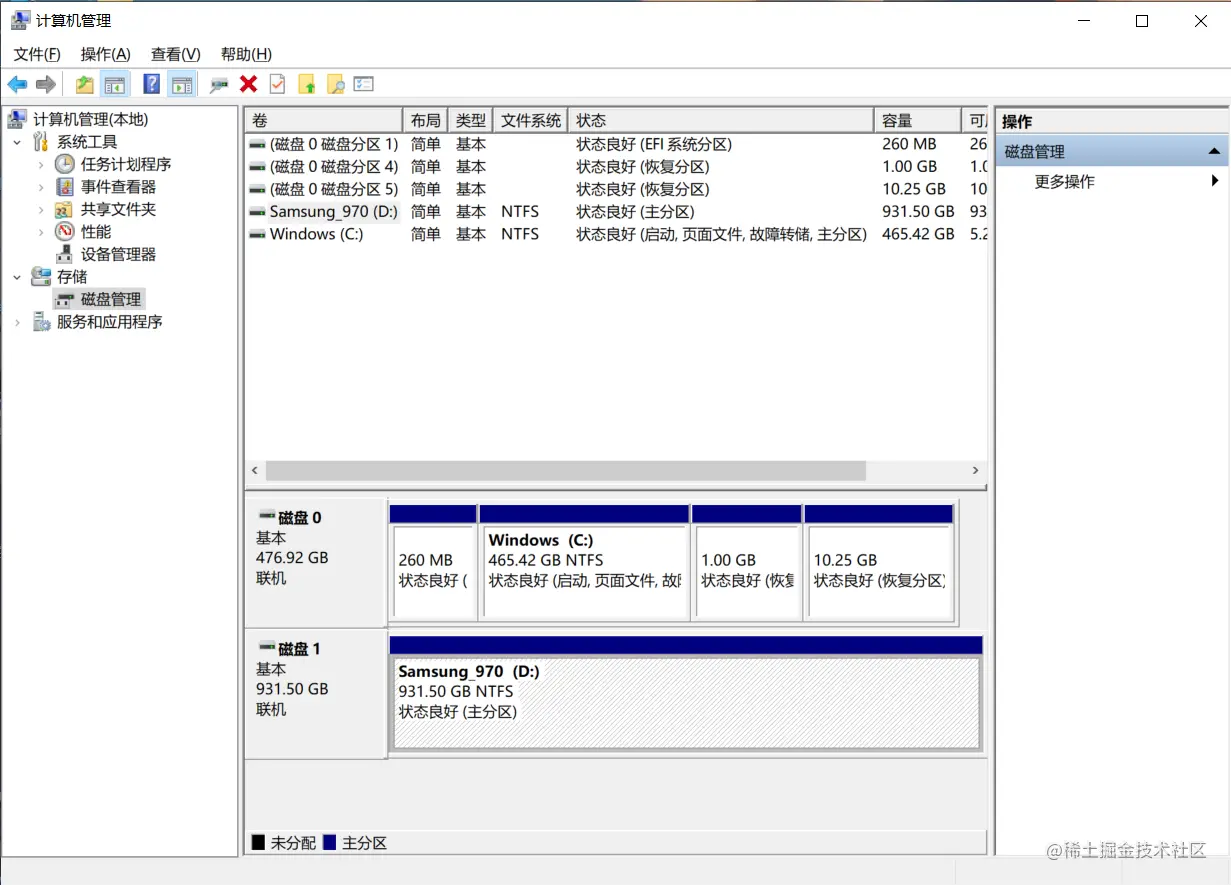Click the 系统工具 tools icon
This screenshot has height=885, width=1231.
(x=41, y=142)
